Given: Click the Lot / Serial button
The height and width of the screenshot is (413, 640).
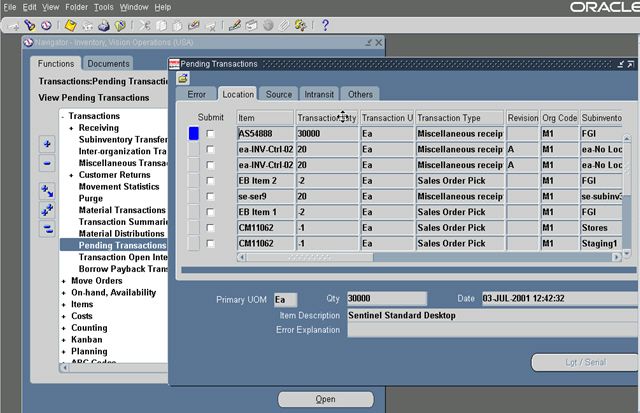Looking at the screenshot, I should click(x=585, y=362).
